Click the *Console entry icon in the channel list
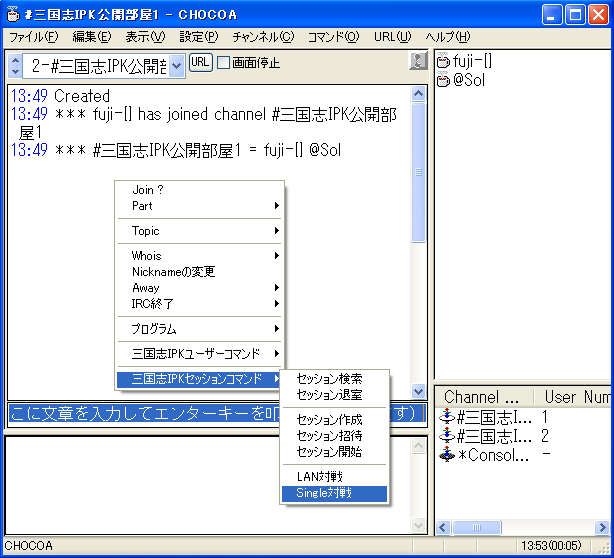The height and width of the screenshot is (558, 614). pos(446,455)
